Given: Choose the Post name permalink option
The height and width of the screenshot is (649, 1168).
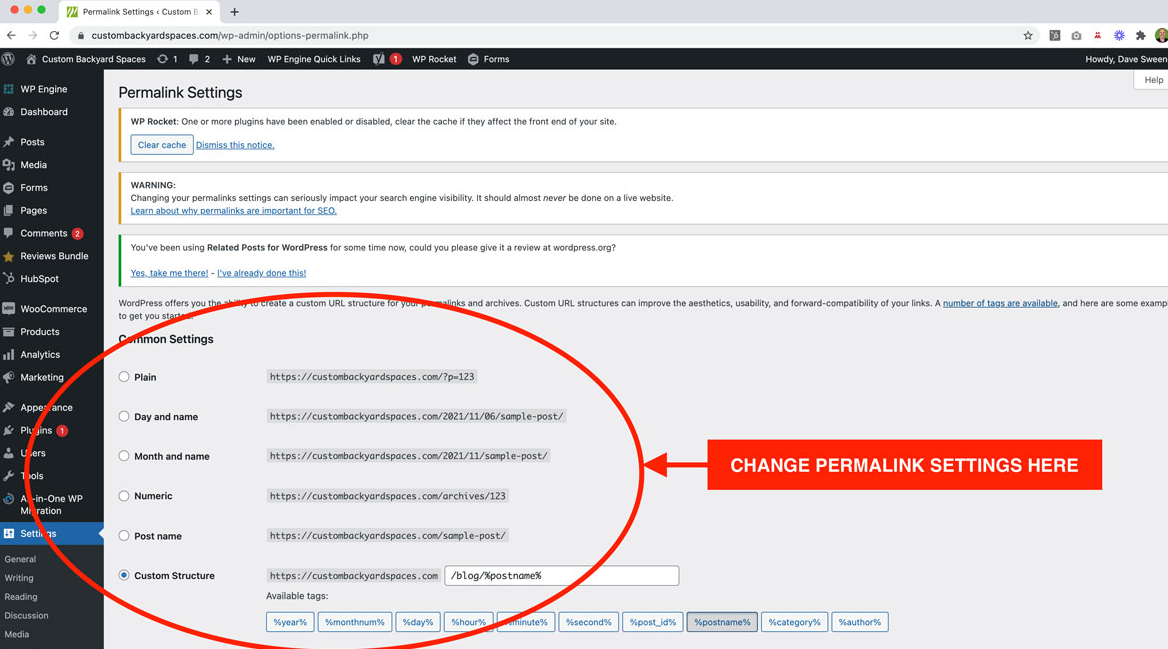Looking at the screenshot, I should tap(124, 536).
